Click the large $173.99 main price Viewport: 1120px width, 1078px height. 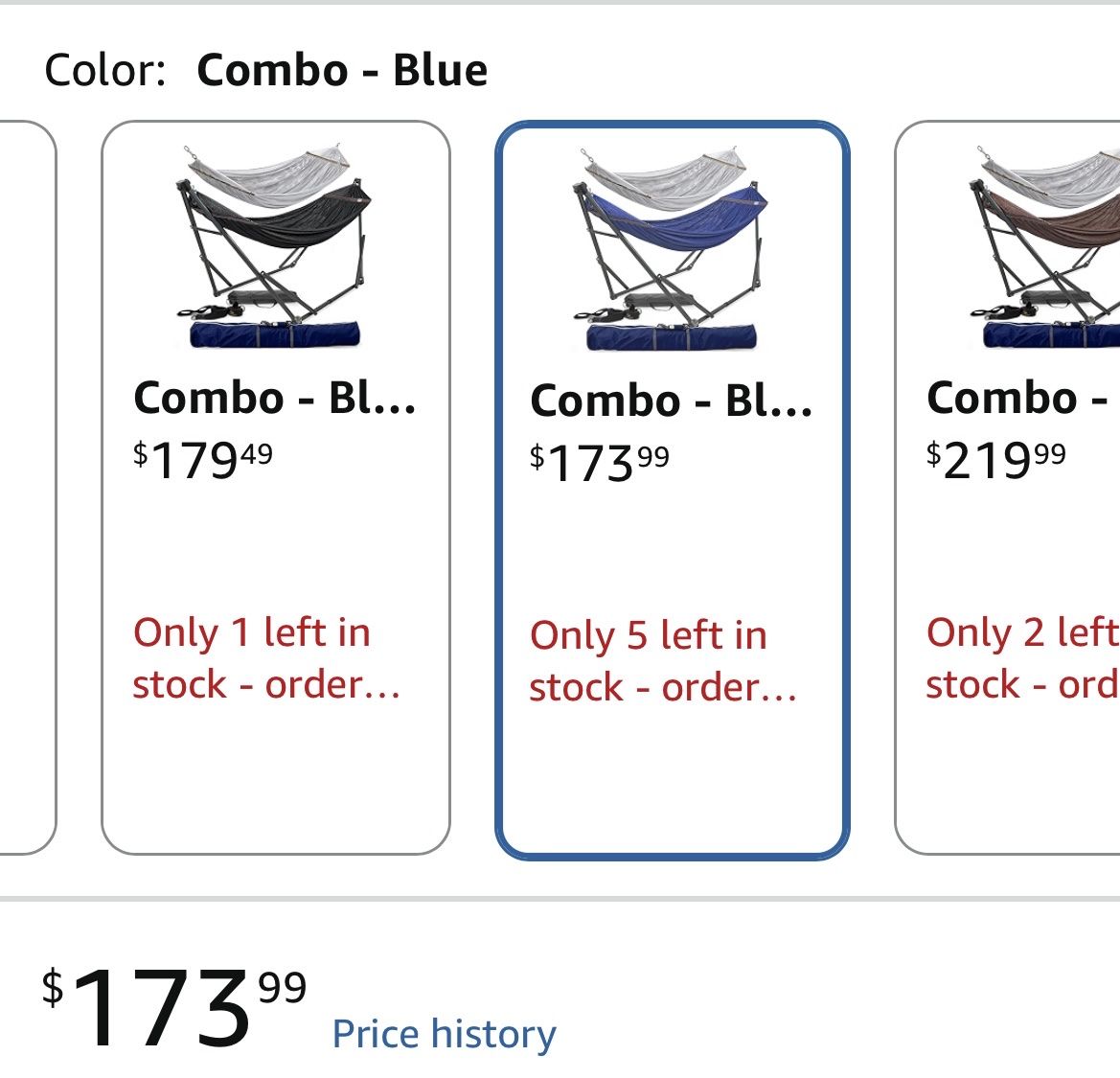(174, 1008)
